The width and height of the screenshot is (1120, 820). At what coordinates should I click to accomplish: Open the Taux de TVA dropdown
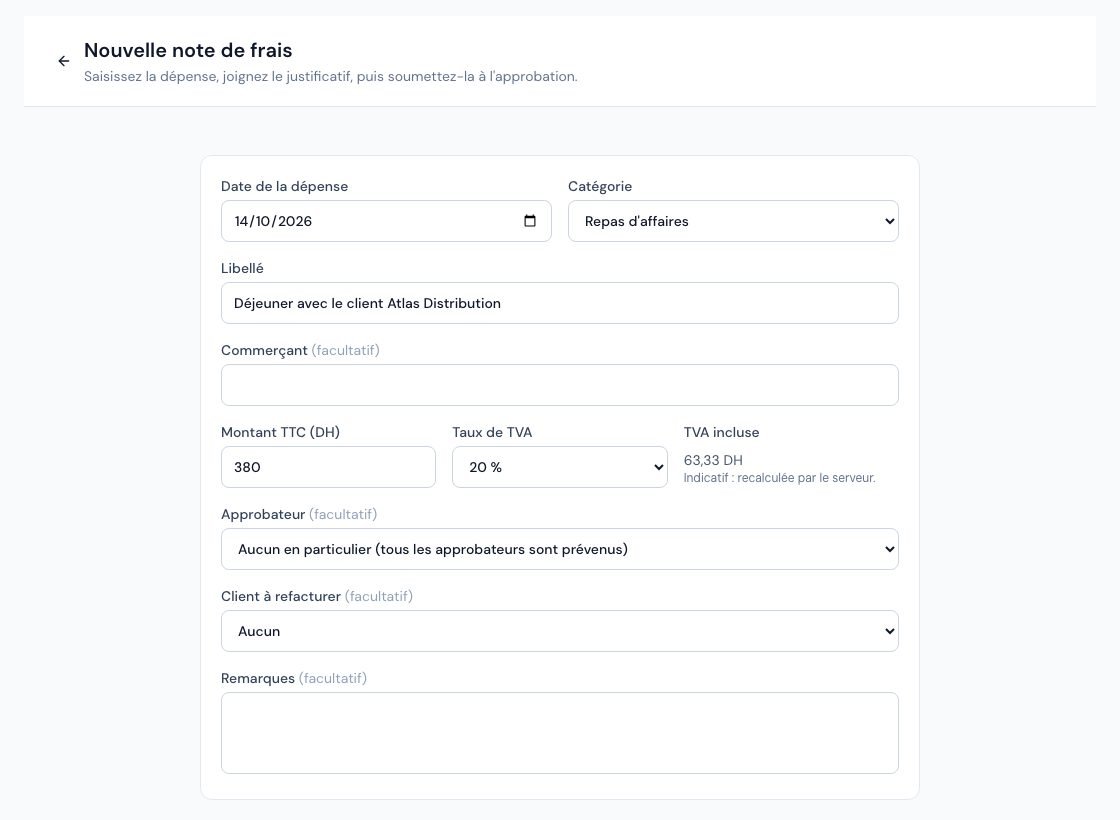click(x=559, y=467)
